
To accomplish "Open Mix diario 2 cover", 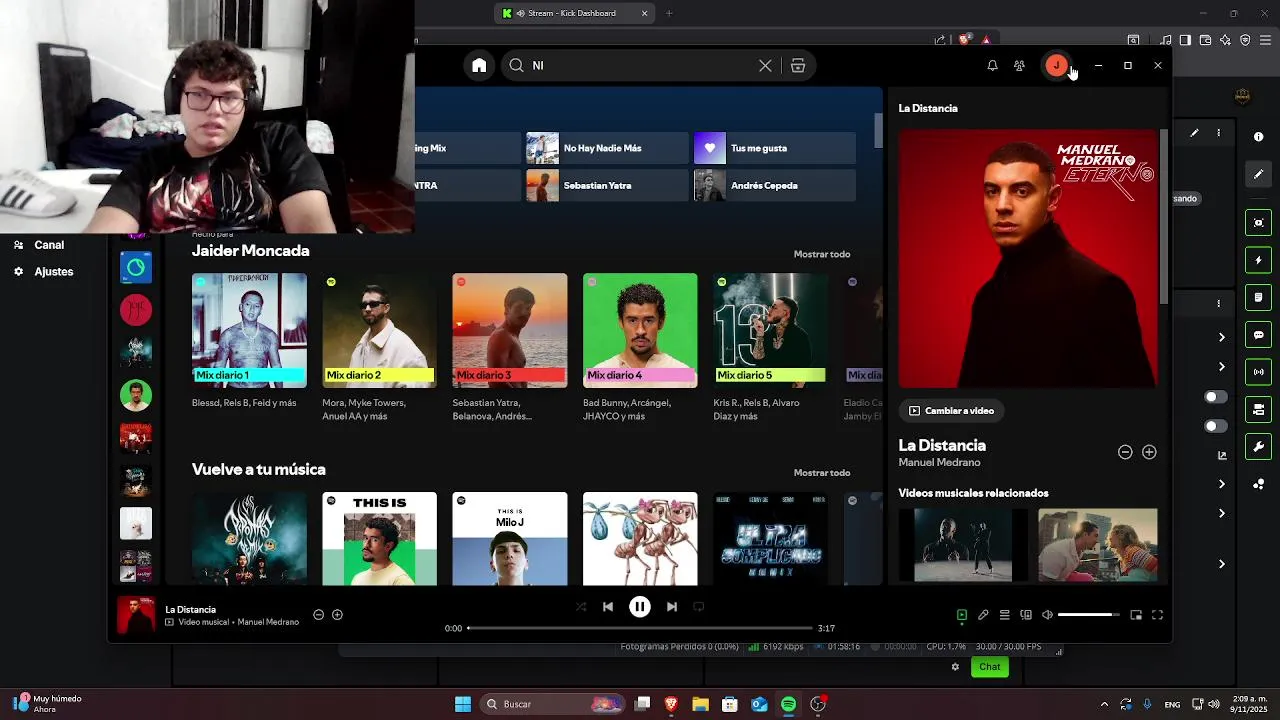I will click(x=379, y=330).
